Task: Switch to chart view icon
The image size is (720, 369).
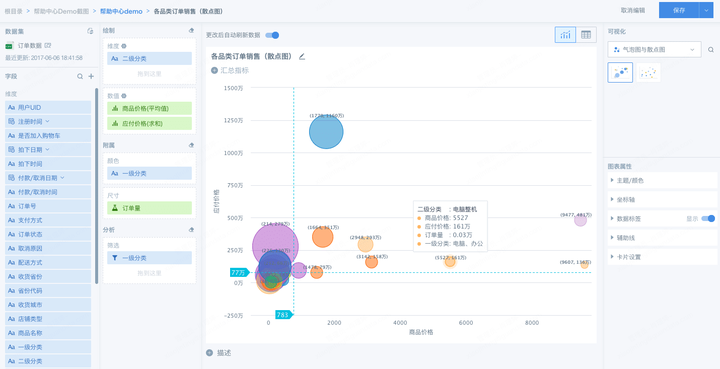Action: 565,35
